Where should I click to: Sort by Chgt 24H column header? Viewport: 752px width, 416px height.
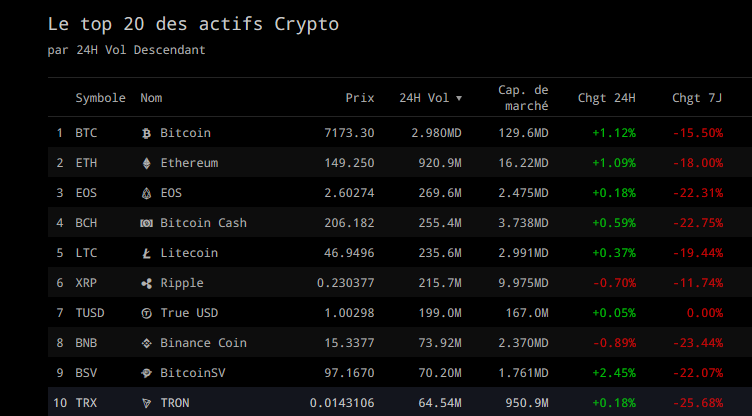point(606,98)
